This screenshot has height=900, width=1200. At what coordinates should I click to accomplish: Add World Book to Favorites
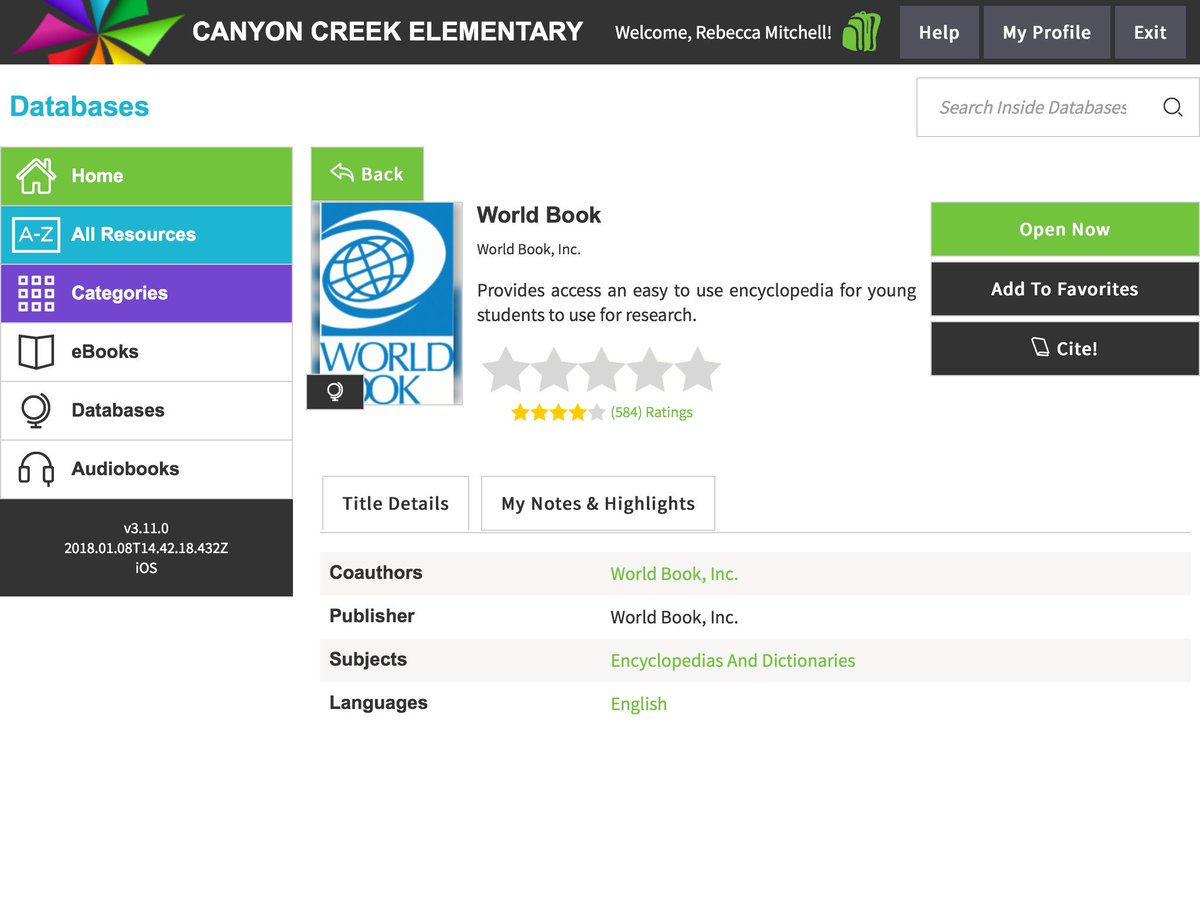tap(1065, 289)
